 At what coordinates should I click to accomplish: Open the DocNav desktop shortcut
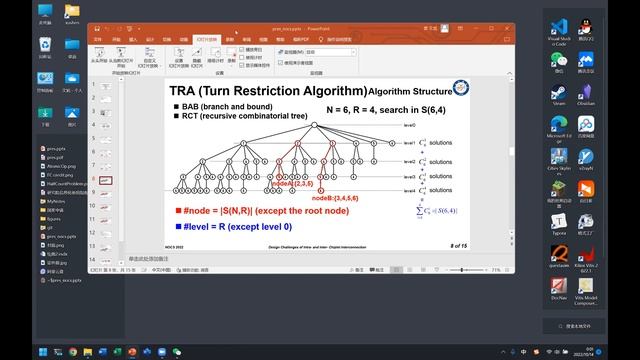(559, 289)
